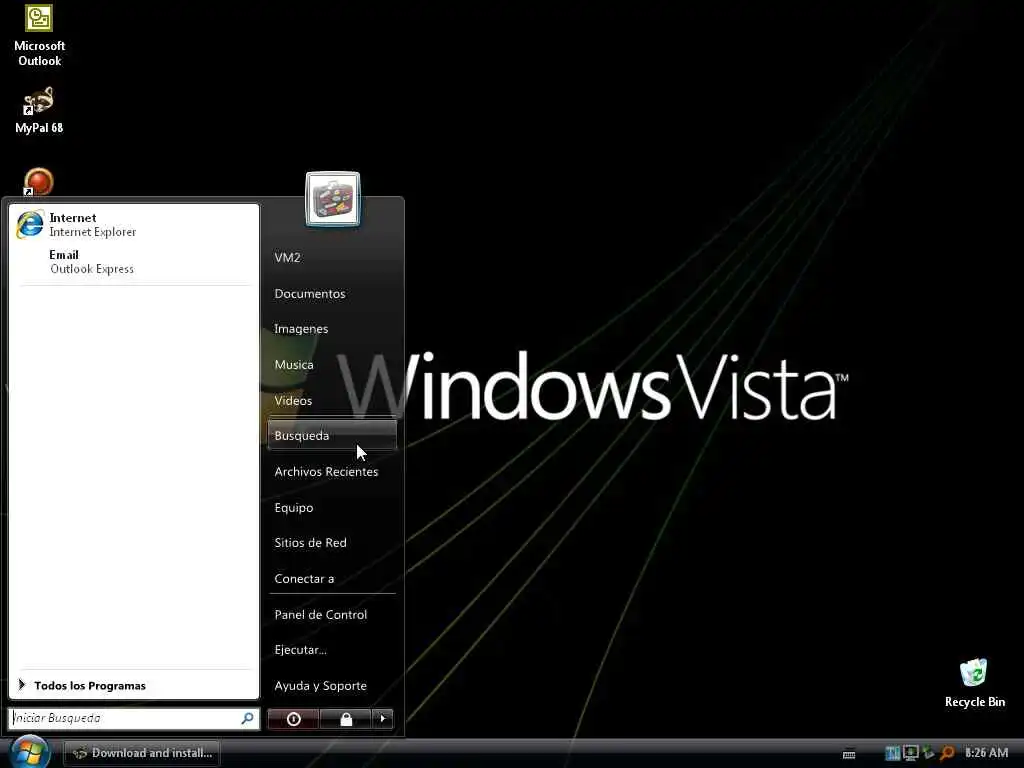Click the blue tray icon left of the monitor icon
The width and height of the screenshot is (1024, 768).
point(892,753)
